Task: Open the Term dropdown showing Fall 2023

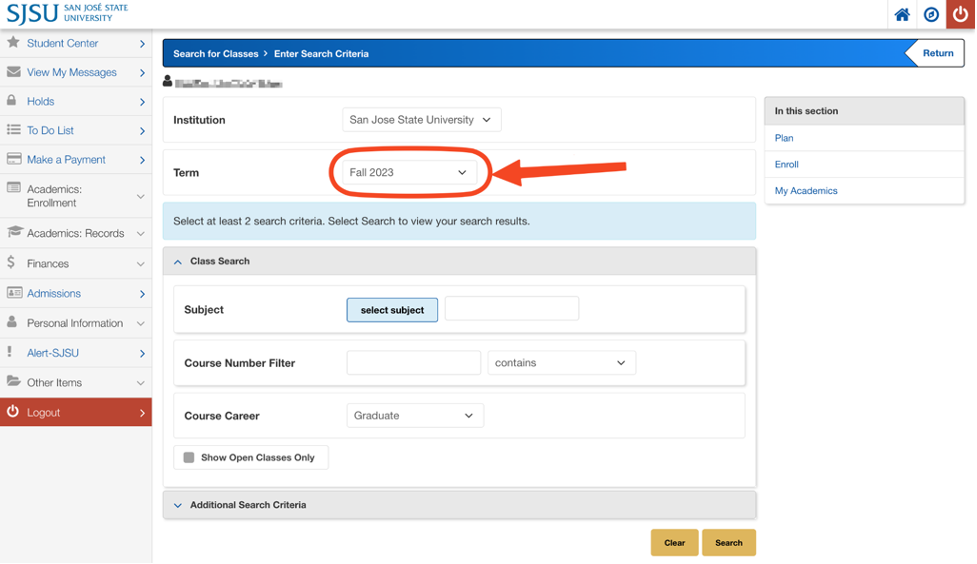Action: coord(408,173)
